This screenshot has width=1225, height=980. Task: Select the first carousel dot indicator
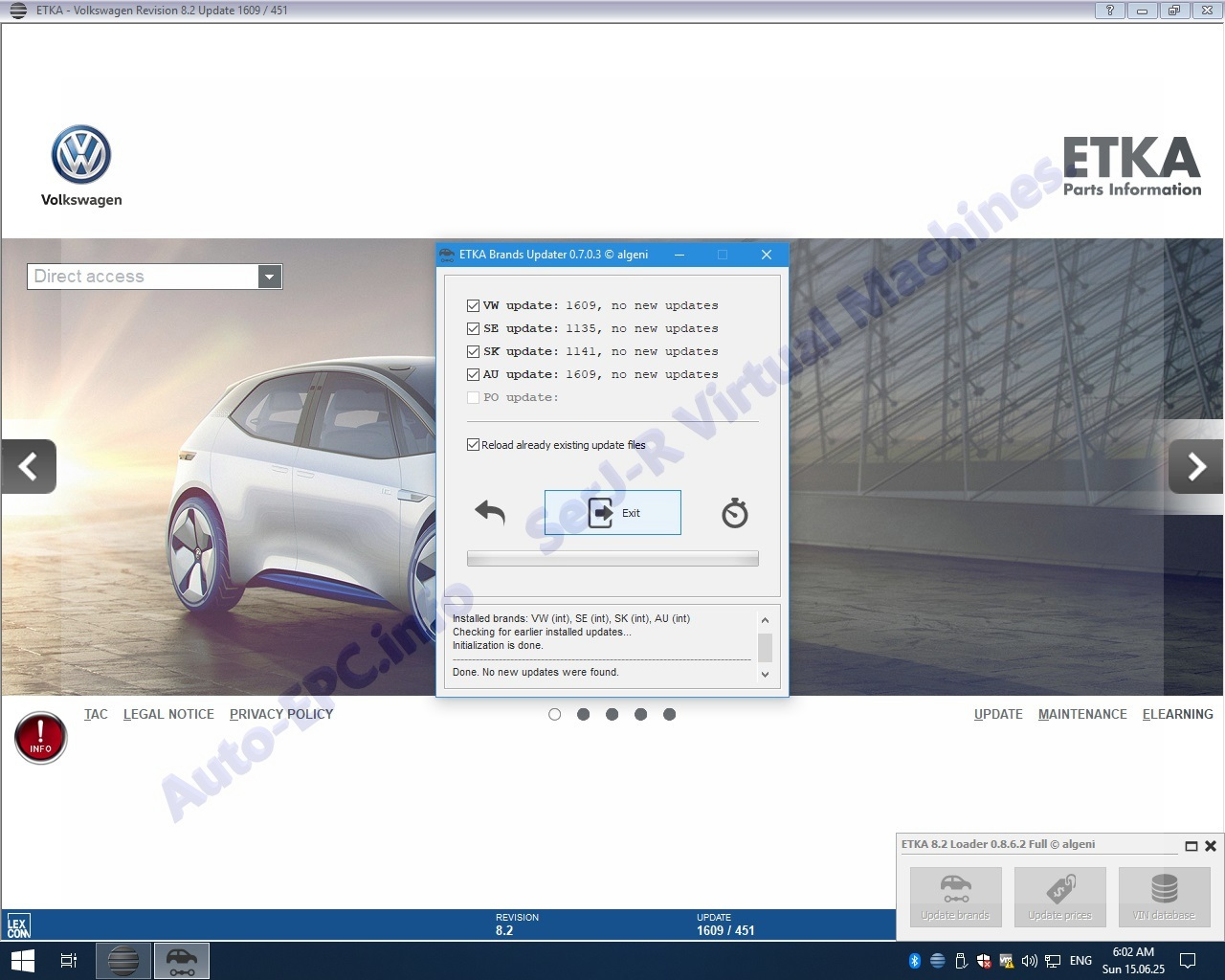[x=554, y=714]
